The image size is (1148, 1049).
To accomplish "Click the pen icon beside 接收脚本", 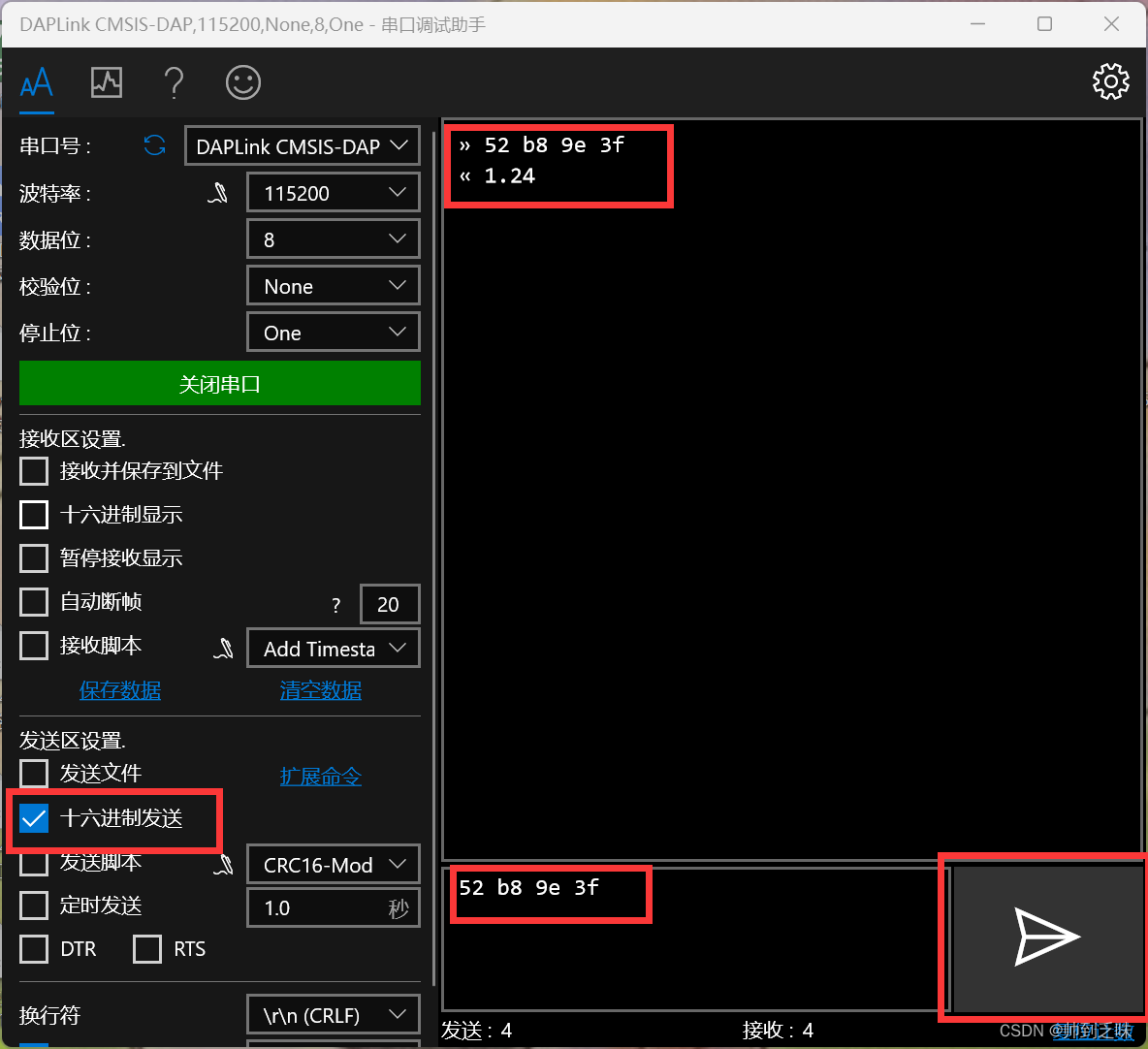I will [224, 648].
